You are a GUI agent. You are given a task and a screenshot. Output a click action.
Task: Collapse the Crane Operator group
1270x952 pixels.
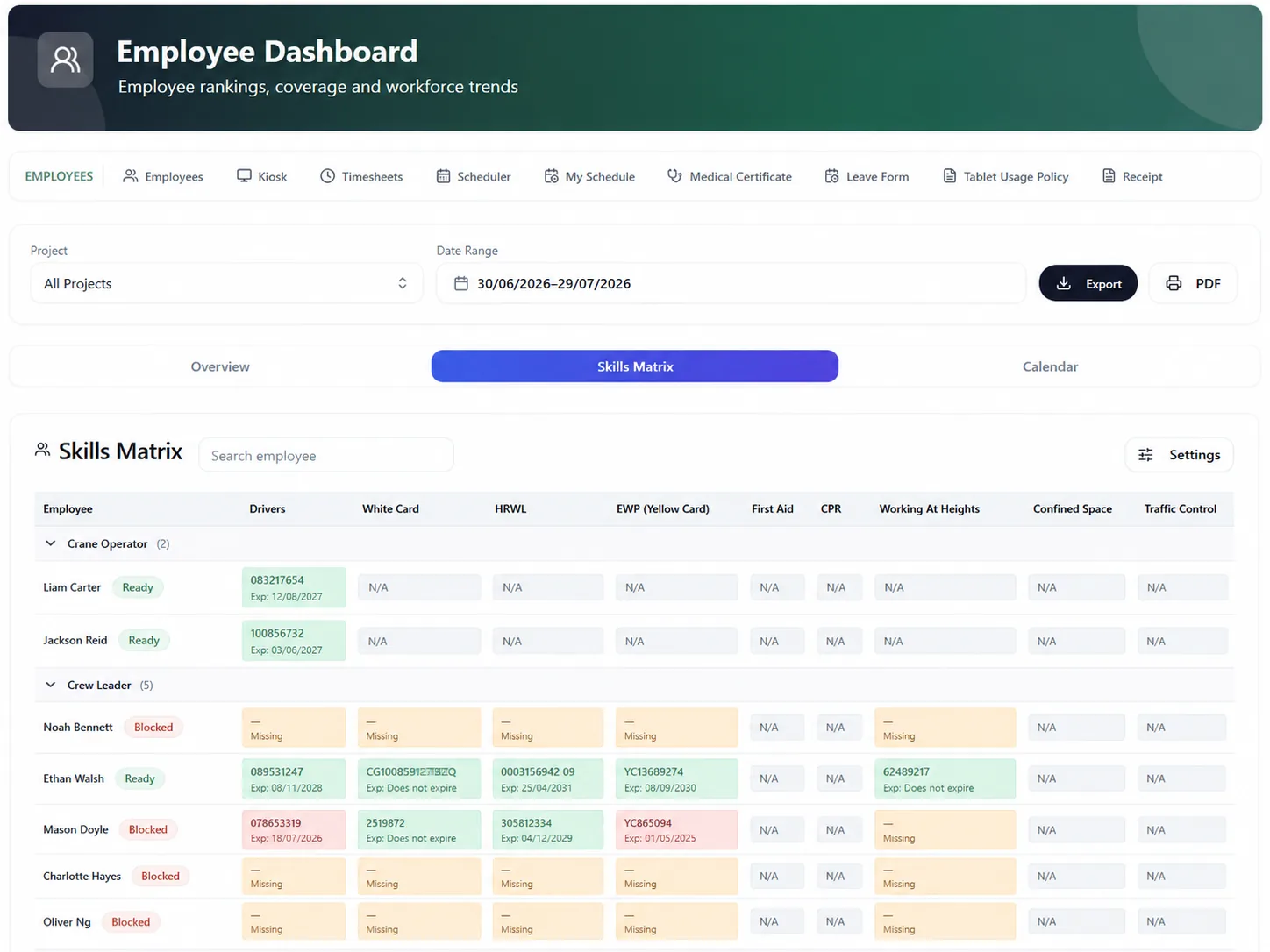pyautogui.click(x=50, y=543)
